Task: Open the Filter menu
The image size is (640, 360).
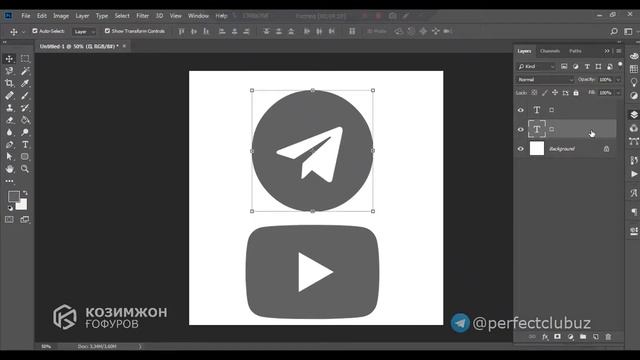Action: 142,16
